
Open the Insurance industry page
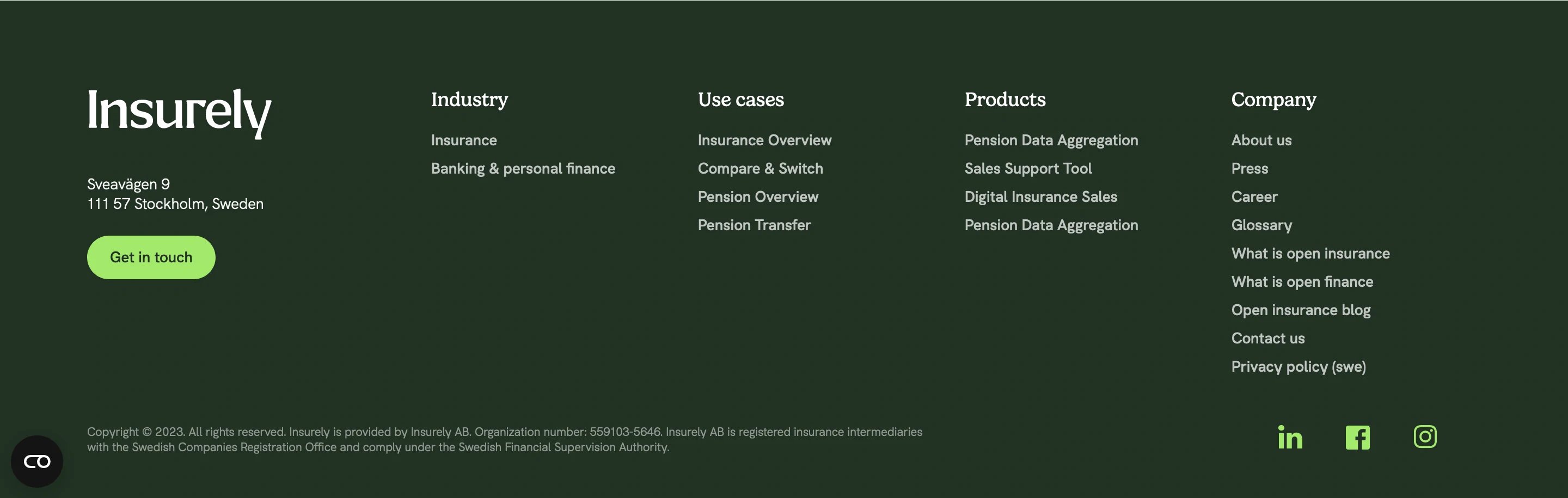pyautogui.click(x=464, y=140)
